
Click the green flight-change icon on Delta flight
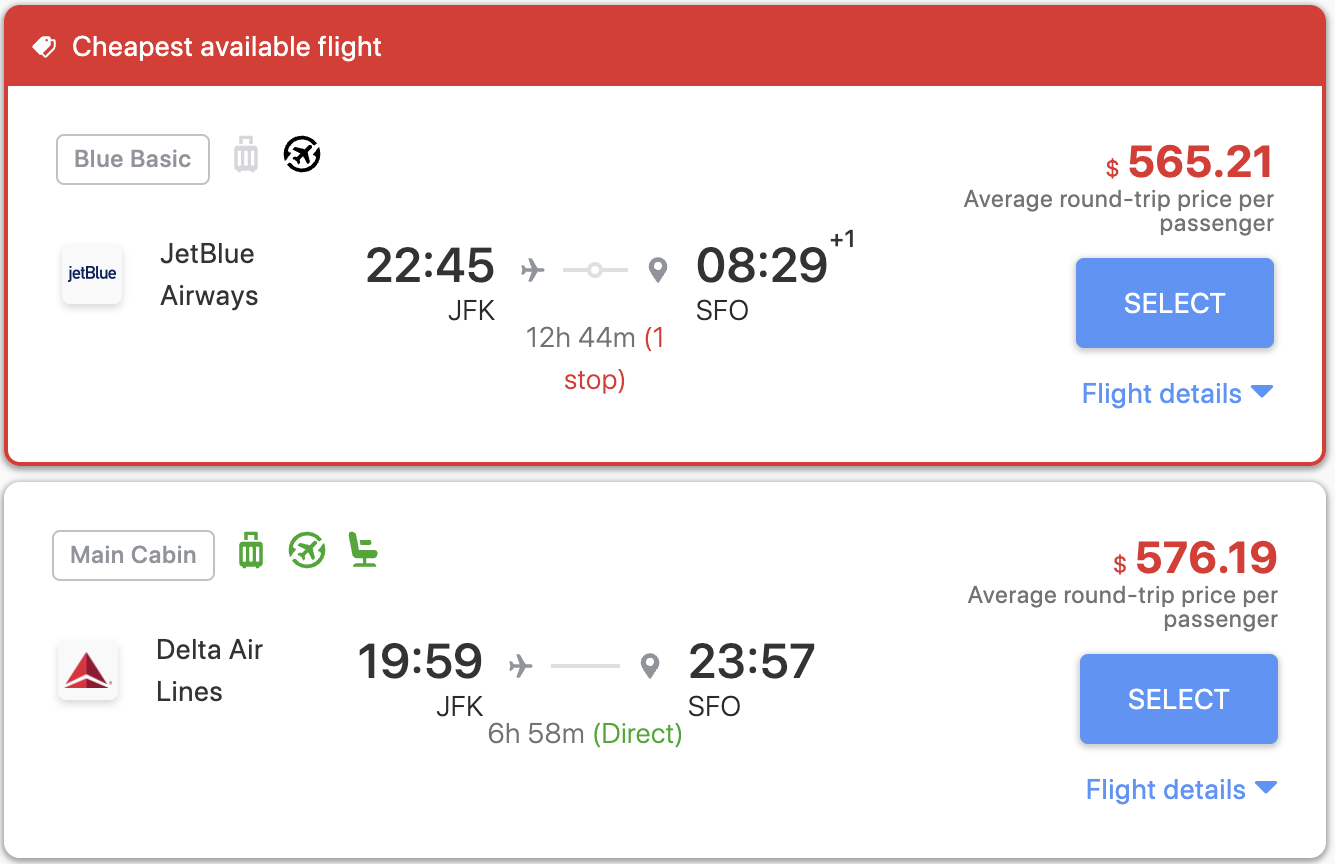tap(307, 550)
